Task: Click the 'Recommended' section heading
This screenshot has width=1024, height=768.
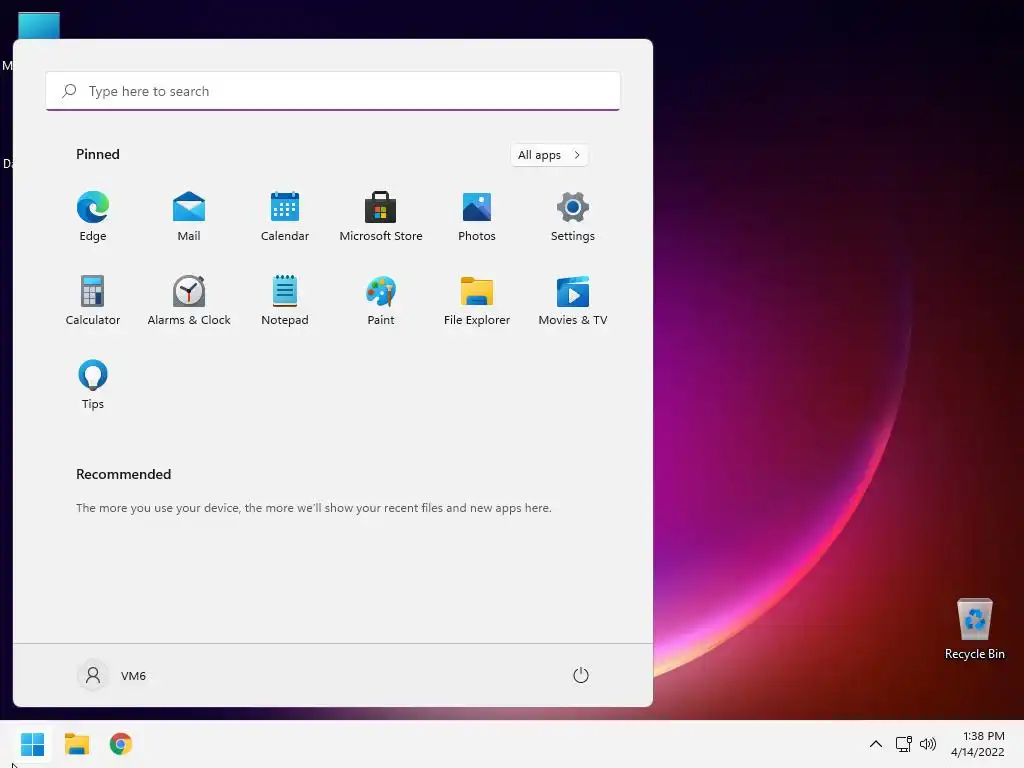Action: 123,474
